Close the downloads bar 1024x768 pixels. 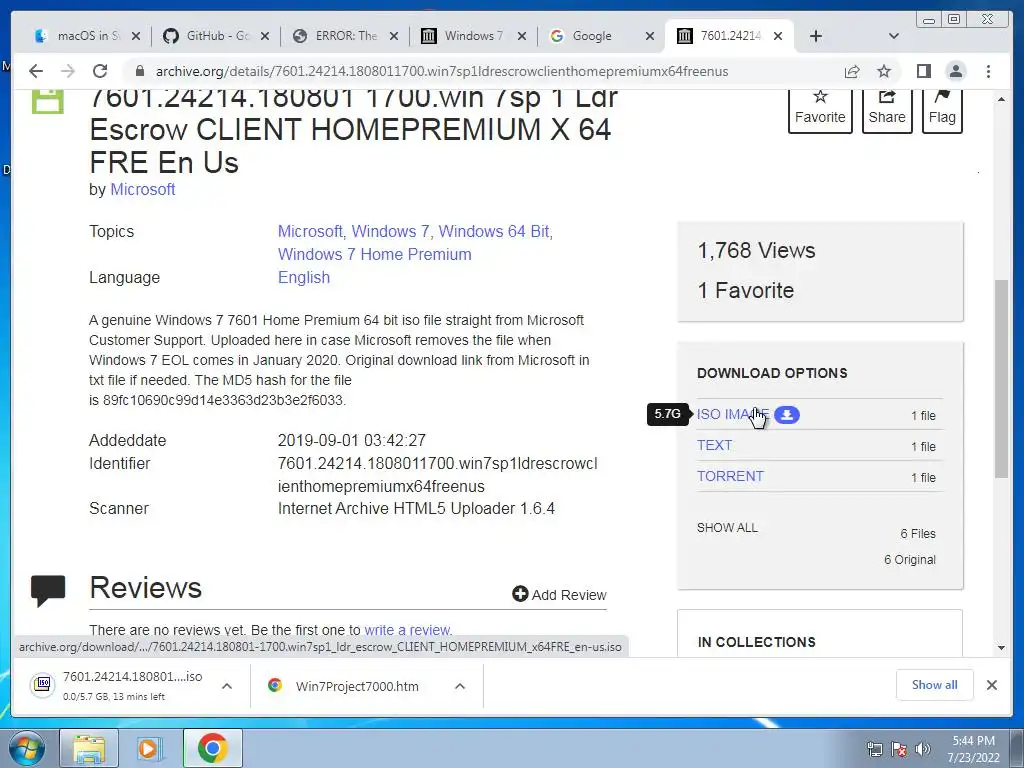click(x=991, y=685)
